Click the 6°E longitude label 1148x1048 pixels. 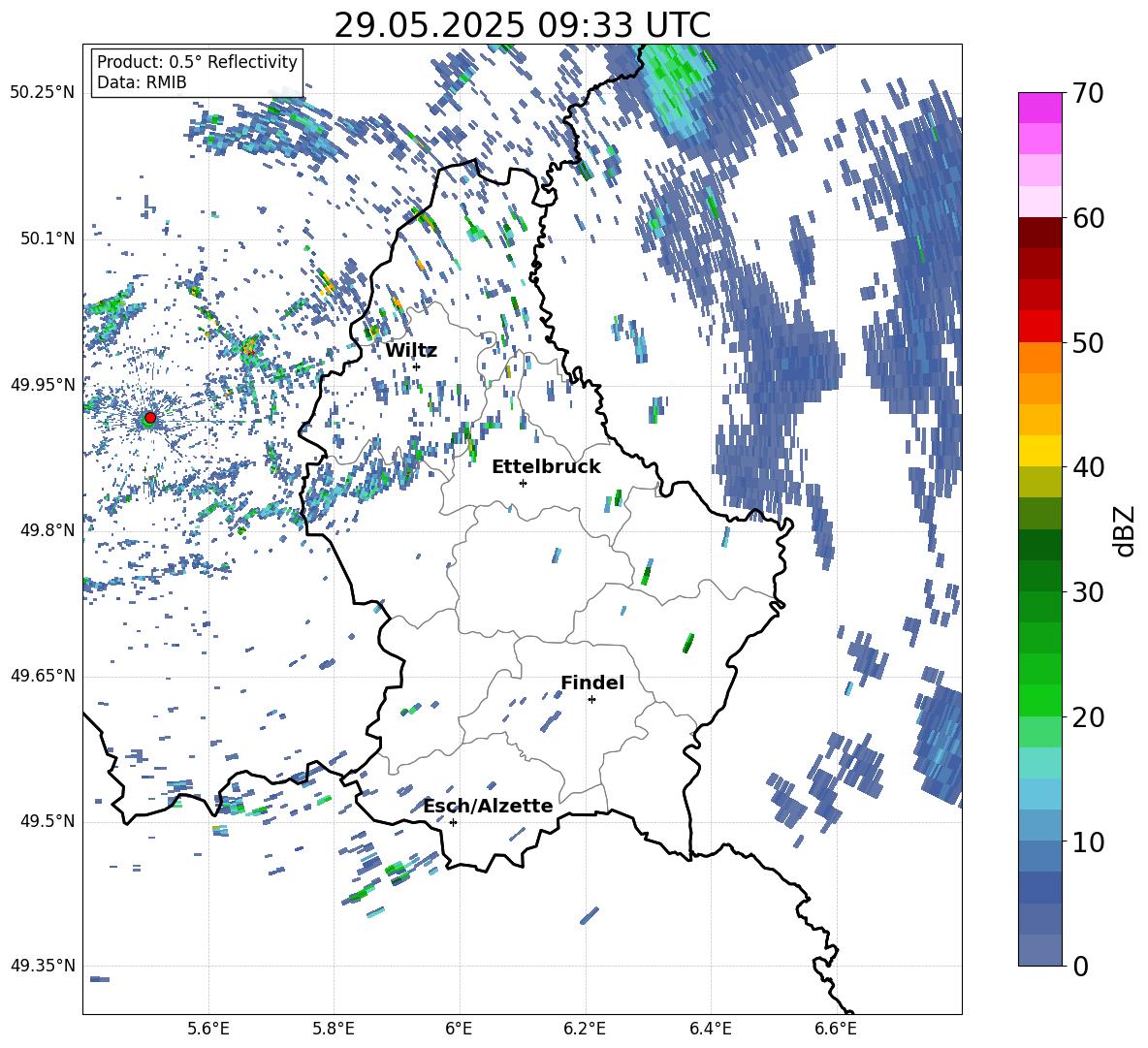pyautogui.click(x=459, y=1029)
